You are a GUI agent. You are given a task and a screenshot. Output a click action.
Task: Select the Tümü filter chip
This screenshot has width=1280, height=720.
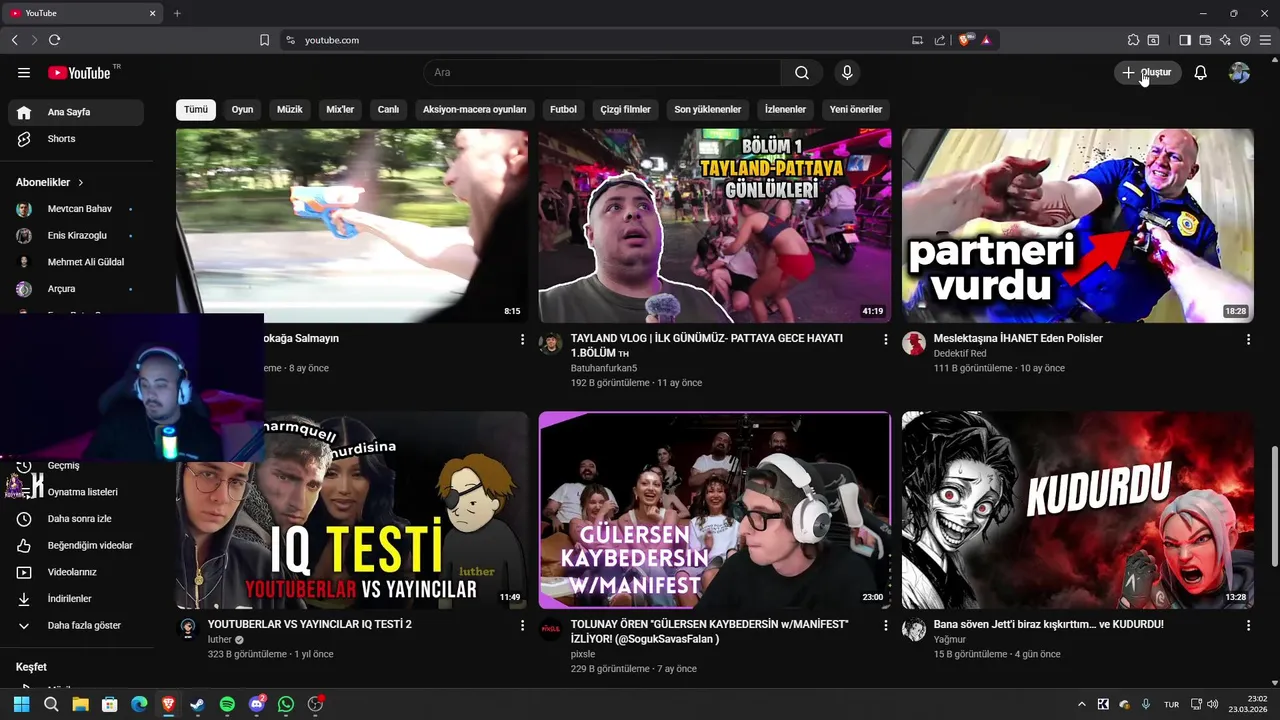196,109
